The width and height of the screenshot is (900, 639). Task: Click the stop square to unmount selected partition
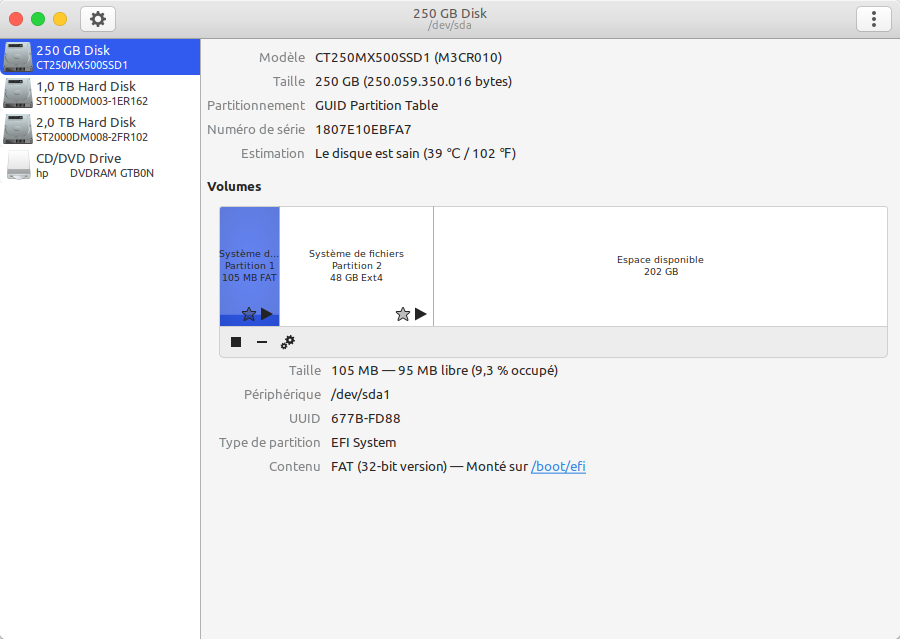(236, 342)
